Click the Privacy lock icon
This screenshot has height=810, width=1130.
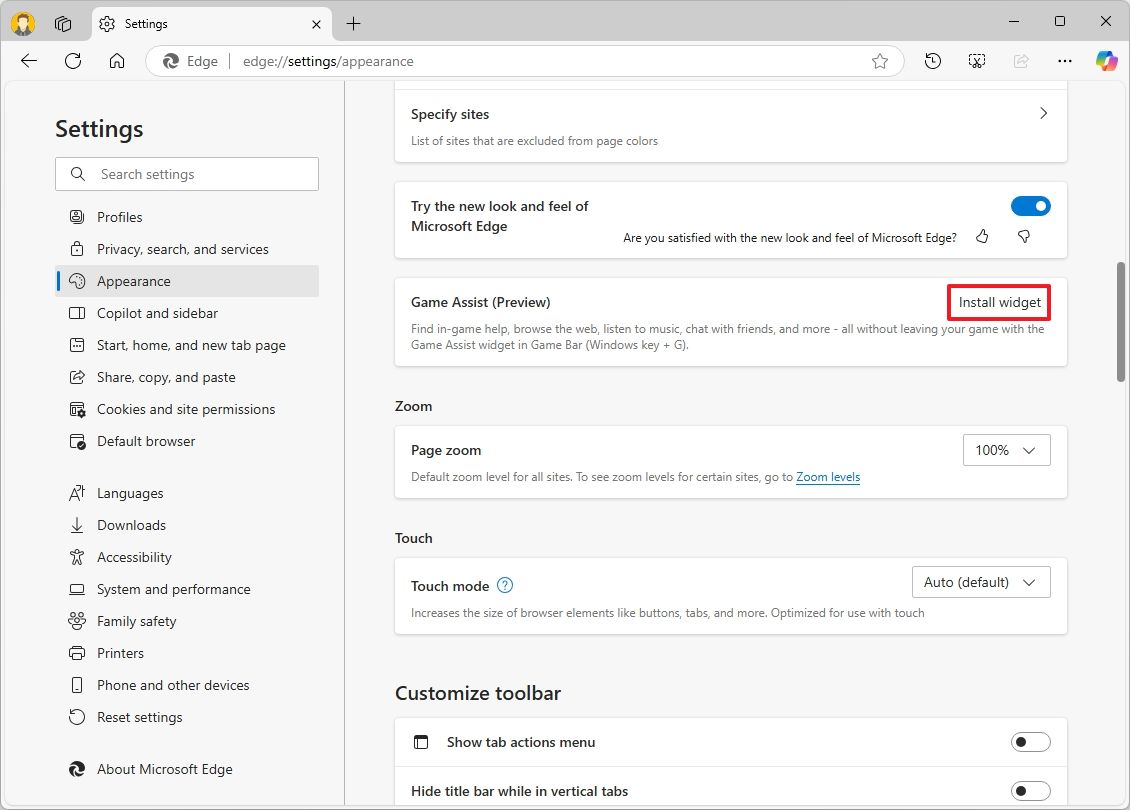click(77, 249)
